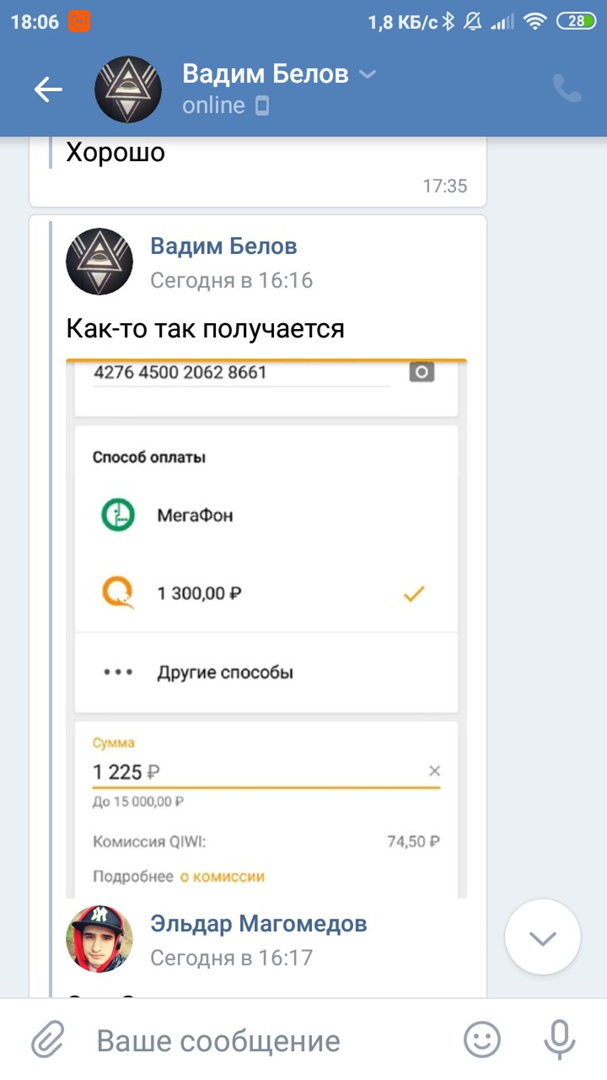Open forwarded sender name Вадим Белов
This screenshot has height=1080, width=607.
click(223, 246)
